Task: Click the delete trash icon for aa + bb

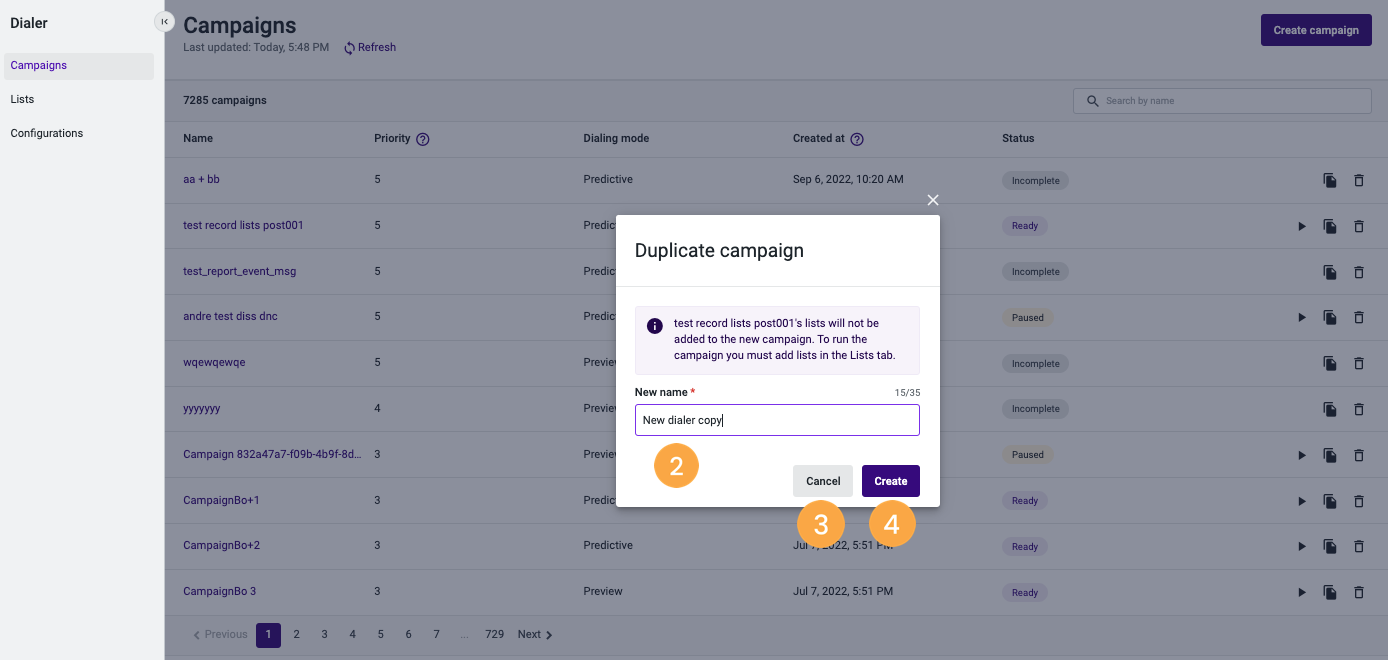Action: tap(1359, 180)
